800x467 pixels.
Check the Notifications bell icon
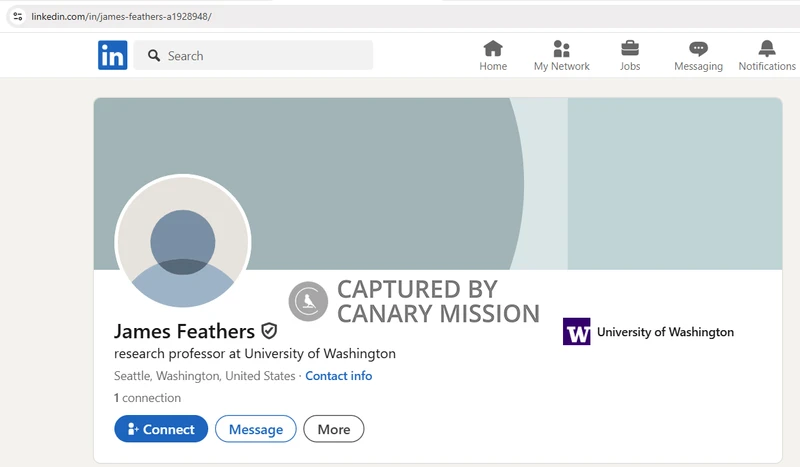tap(767, 49)
